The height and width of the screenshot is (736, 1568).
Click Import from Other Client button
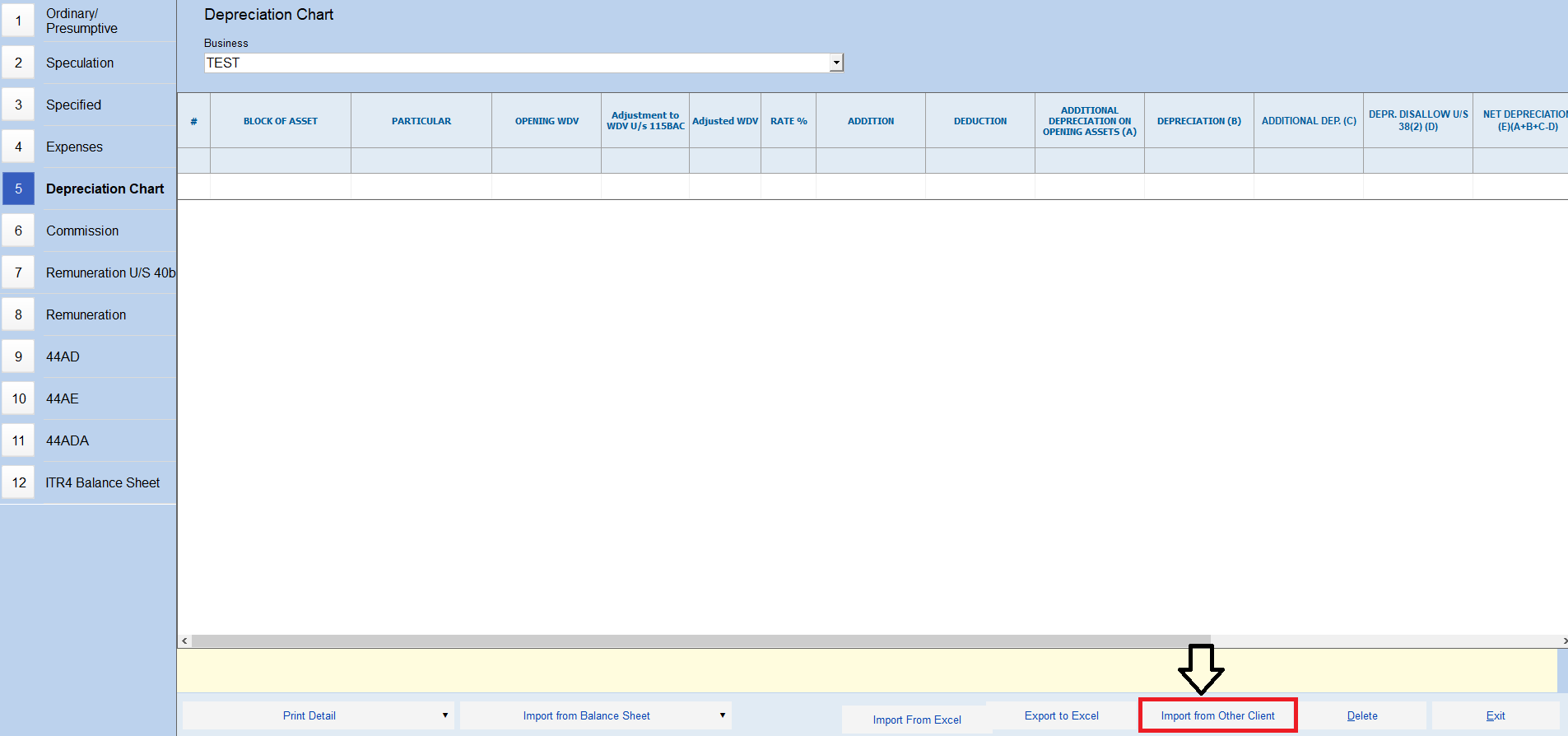[x=1218, y=715]
